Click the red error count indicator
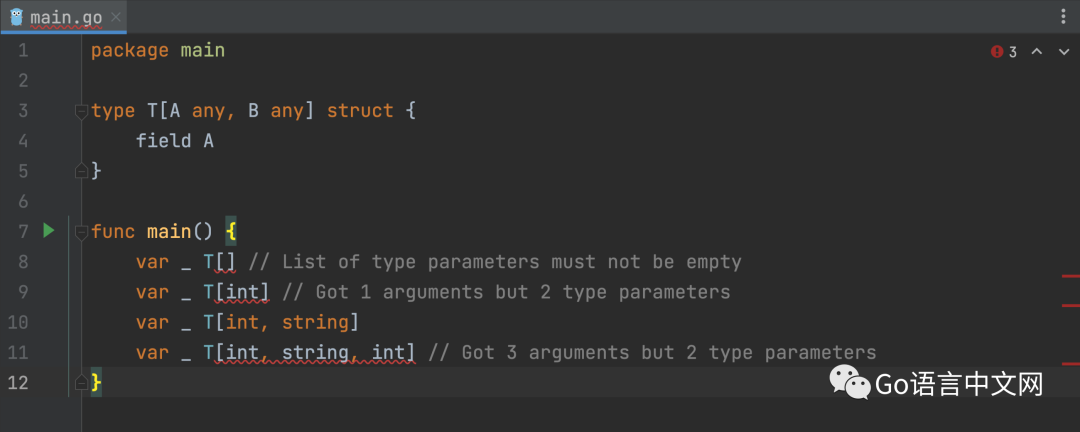This screenshot has width=1080, height=432. click(x=1004, y=52)
